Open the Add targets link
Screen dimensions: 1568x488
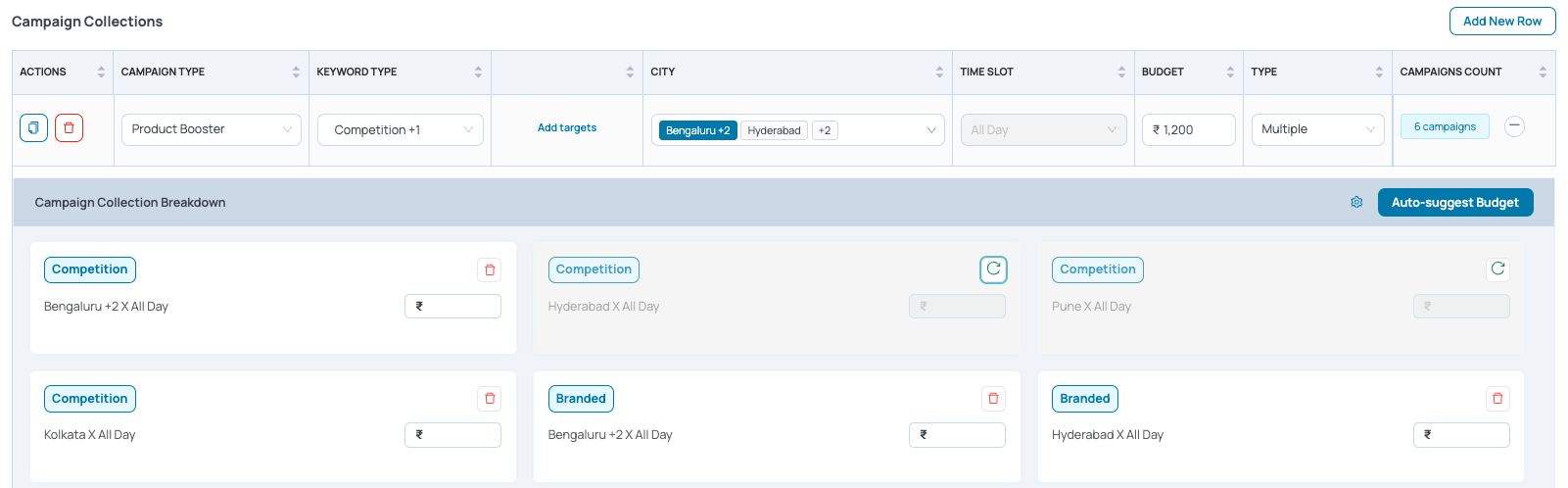click(567, 127)
